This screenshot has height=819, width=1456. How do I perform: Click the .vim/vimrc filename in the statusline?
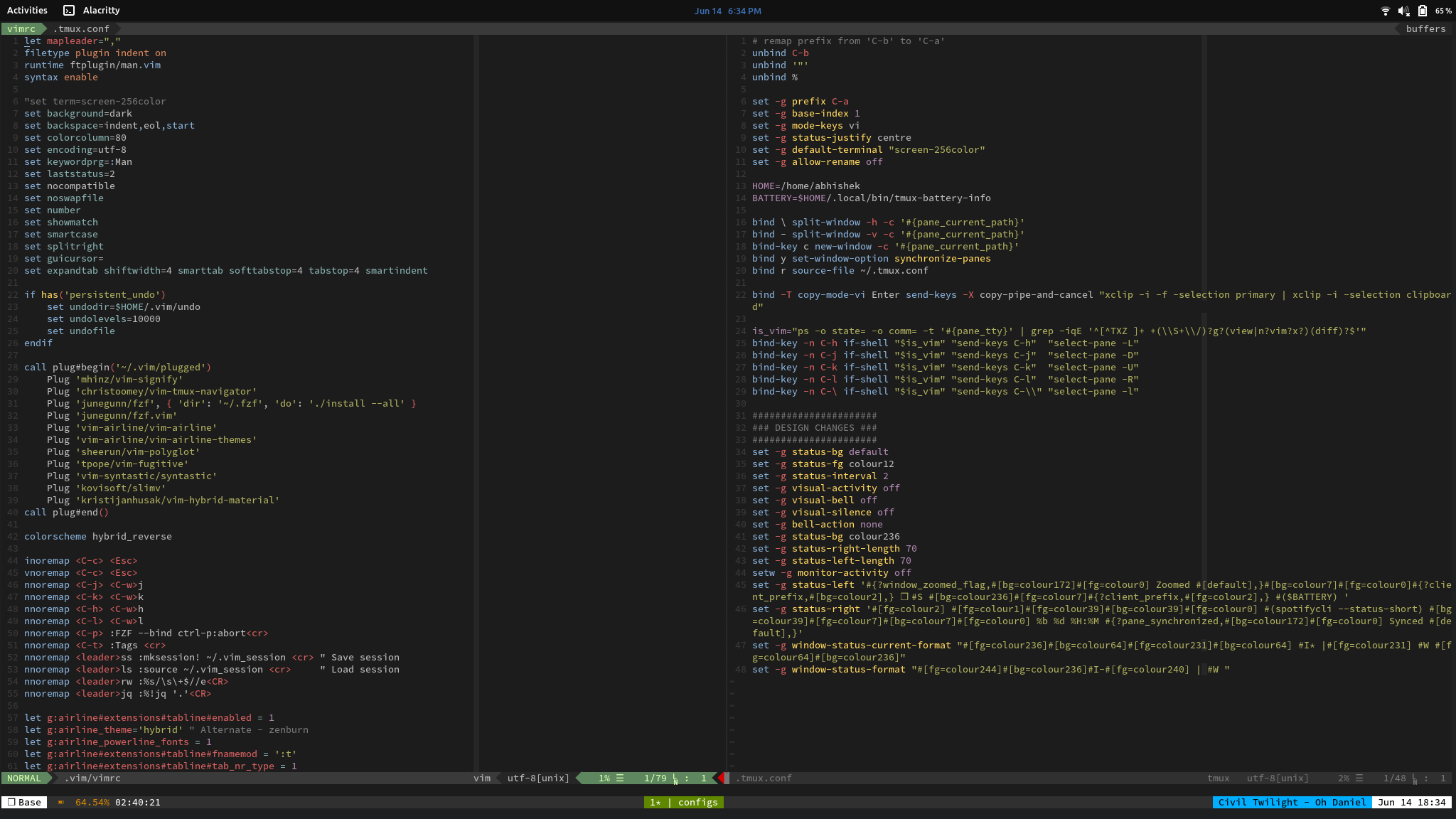pos(92,778)
